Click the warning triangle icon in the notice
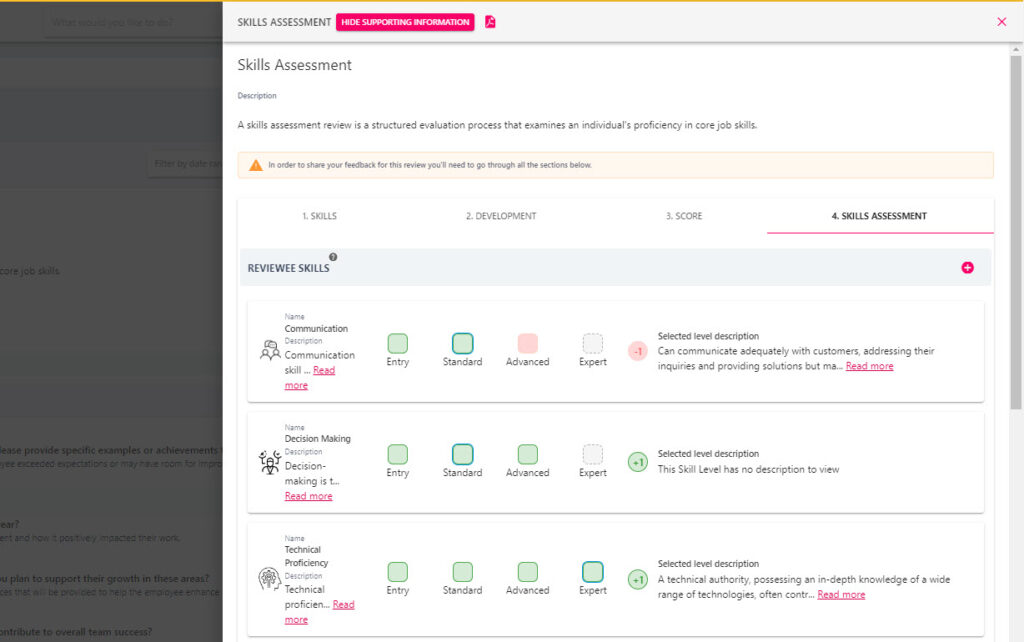The height and width of the screenshot is (642, 1024). 256,165
